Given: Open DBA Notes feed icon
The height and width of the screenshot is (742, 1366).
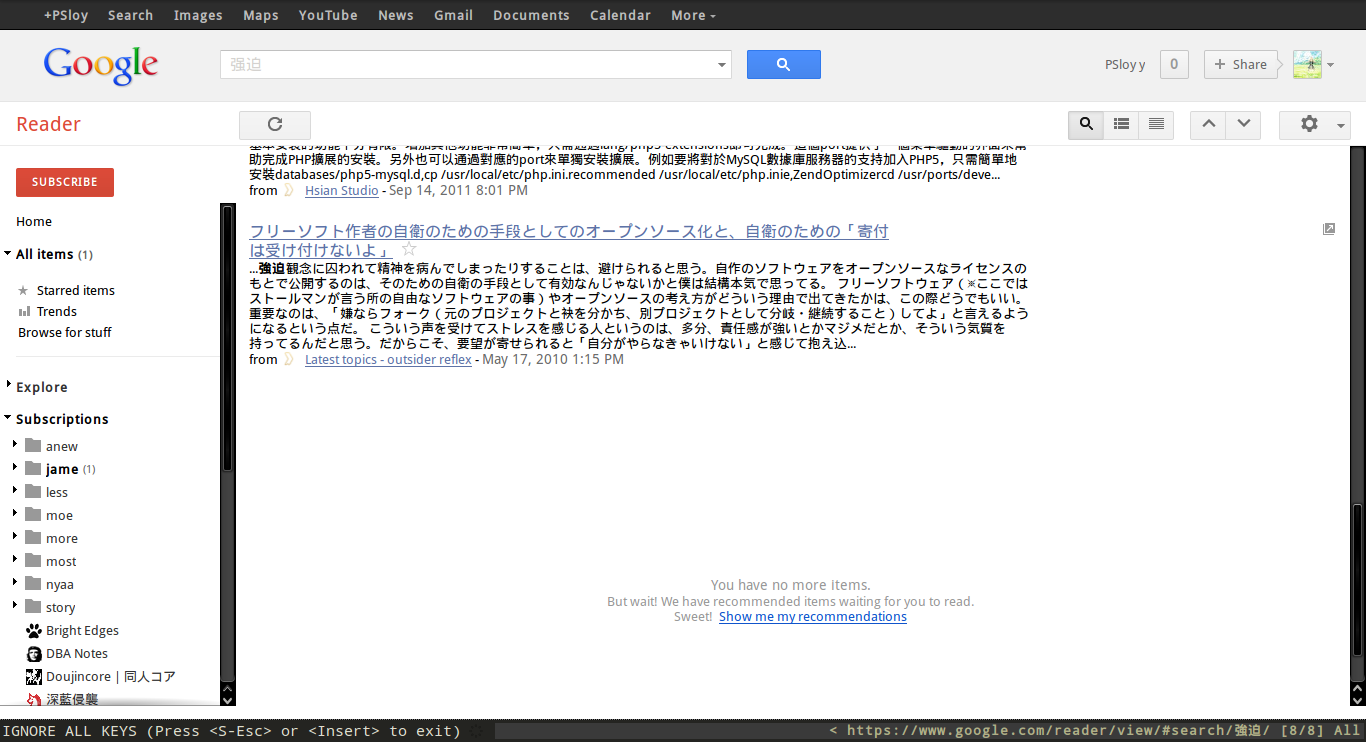Looking at the screenshot, I should 34,654.
